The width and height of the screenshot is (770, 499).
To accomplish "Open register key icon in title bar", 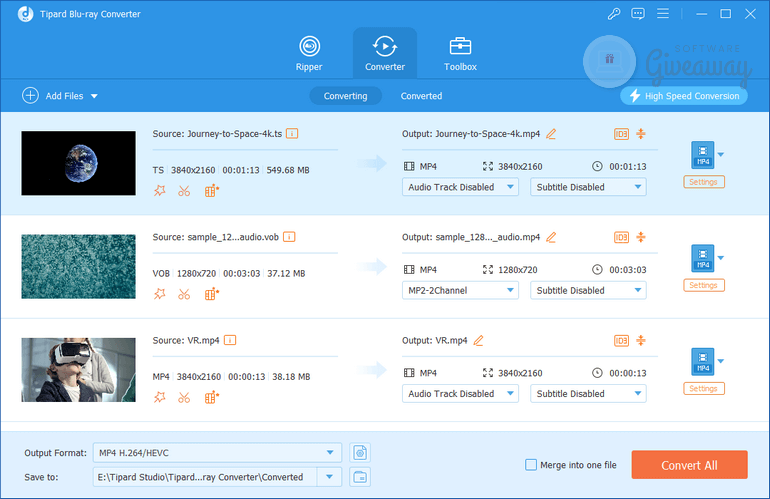I will tap(614, 14).
